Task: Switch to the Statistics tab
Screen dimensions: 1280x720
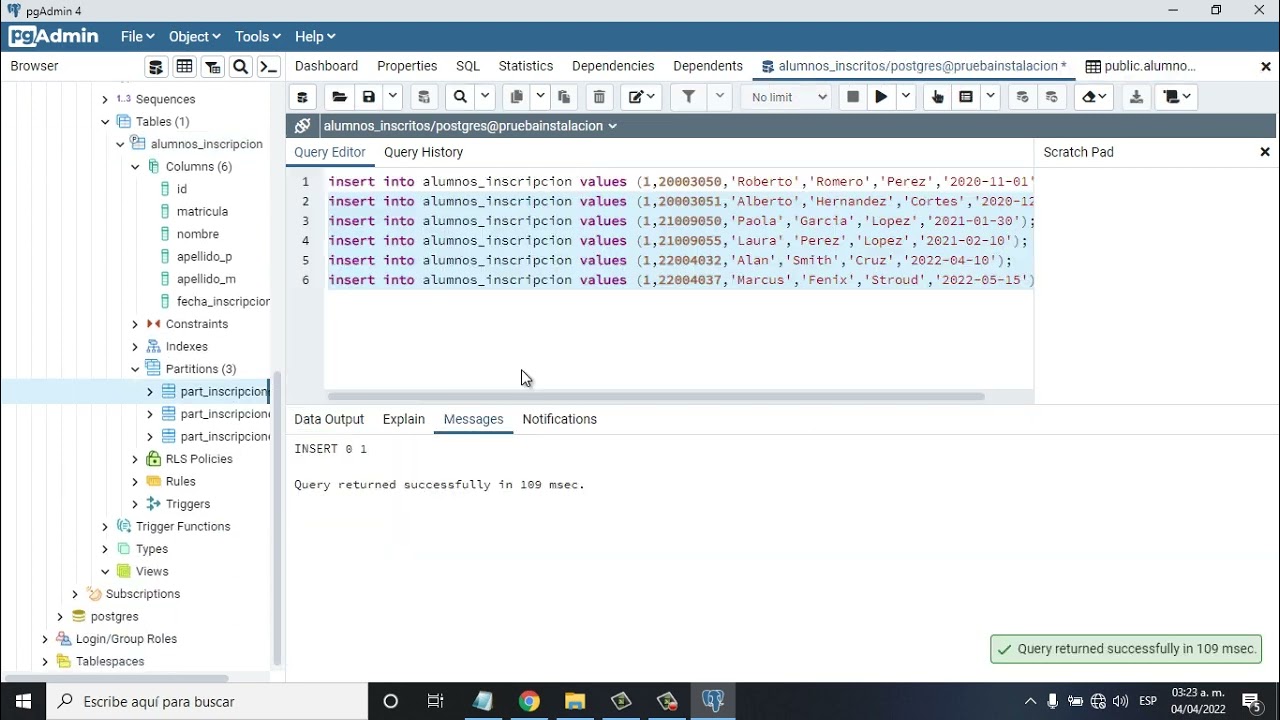Action: point(526,66)
